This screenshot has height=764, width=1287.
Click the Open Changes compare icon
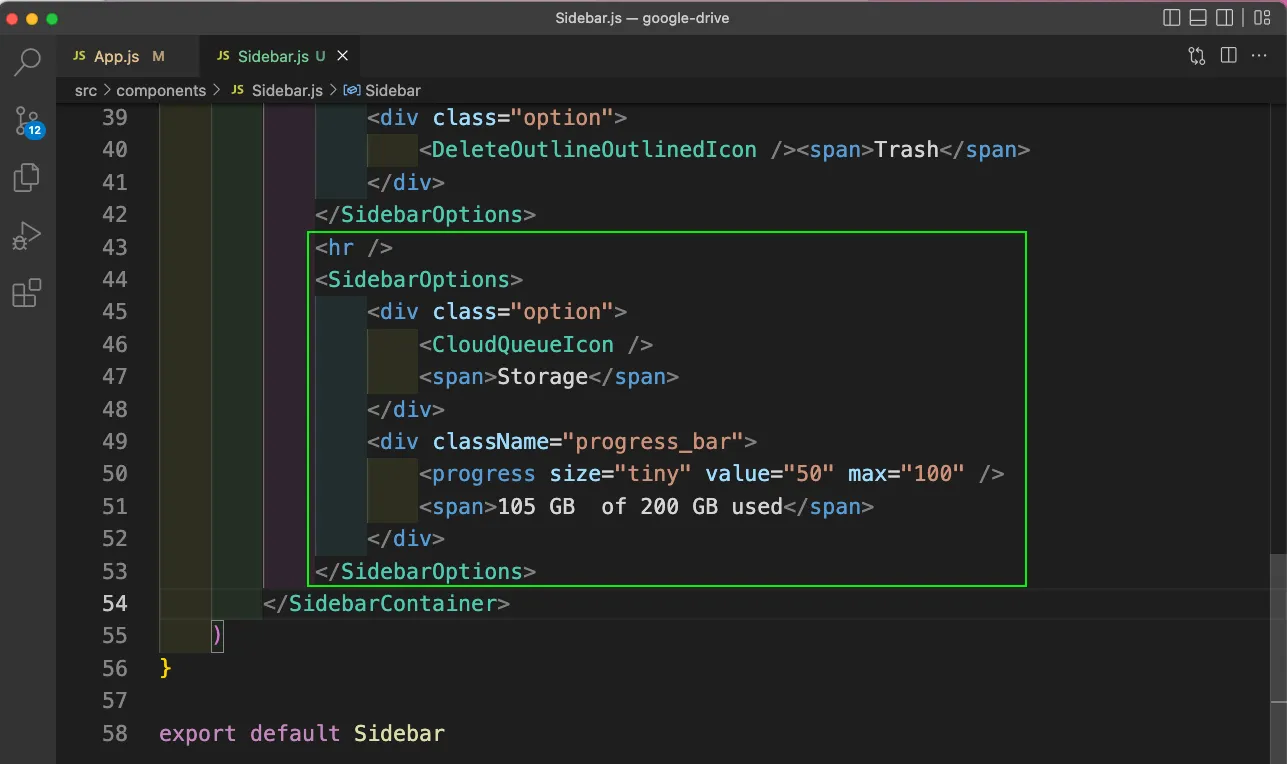(x=1197, y=56)
